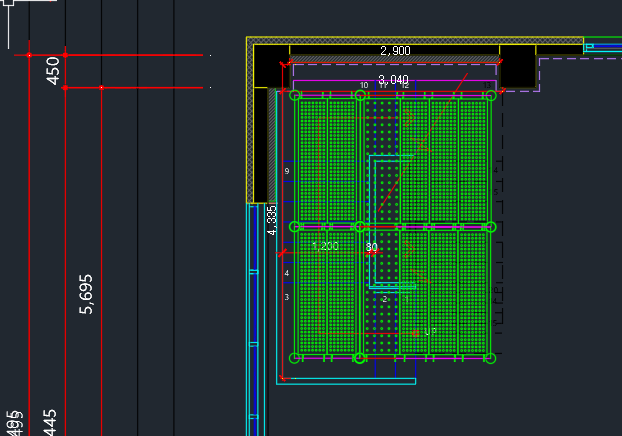622x436 pixels.
Task: Select the 80 dimension value
Action: [x=372, y=247]
